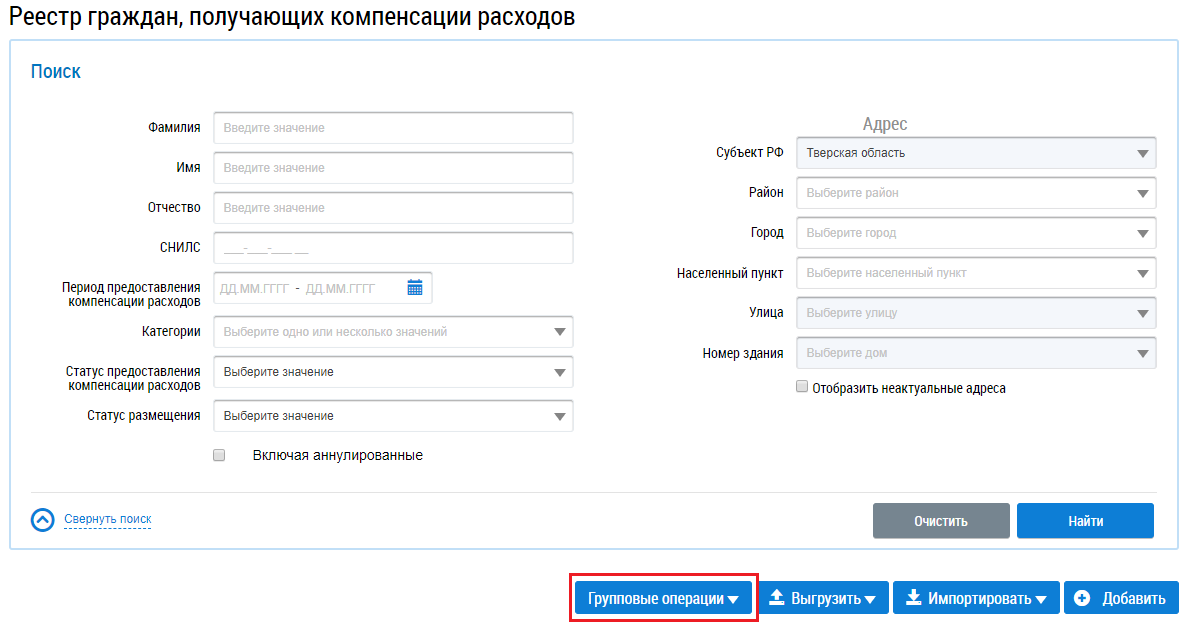Image resolution: width=1185 pixels, height=628 pixels.
Task: Open the Статус размещения dropdown
Action: (393, 416)
